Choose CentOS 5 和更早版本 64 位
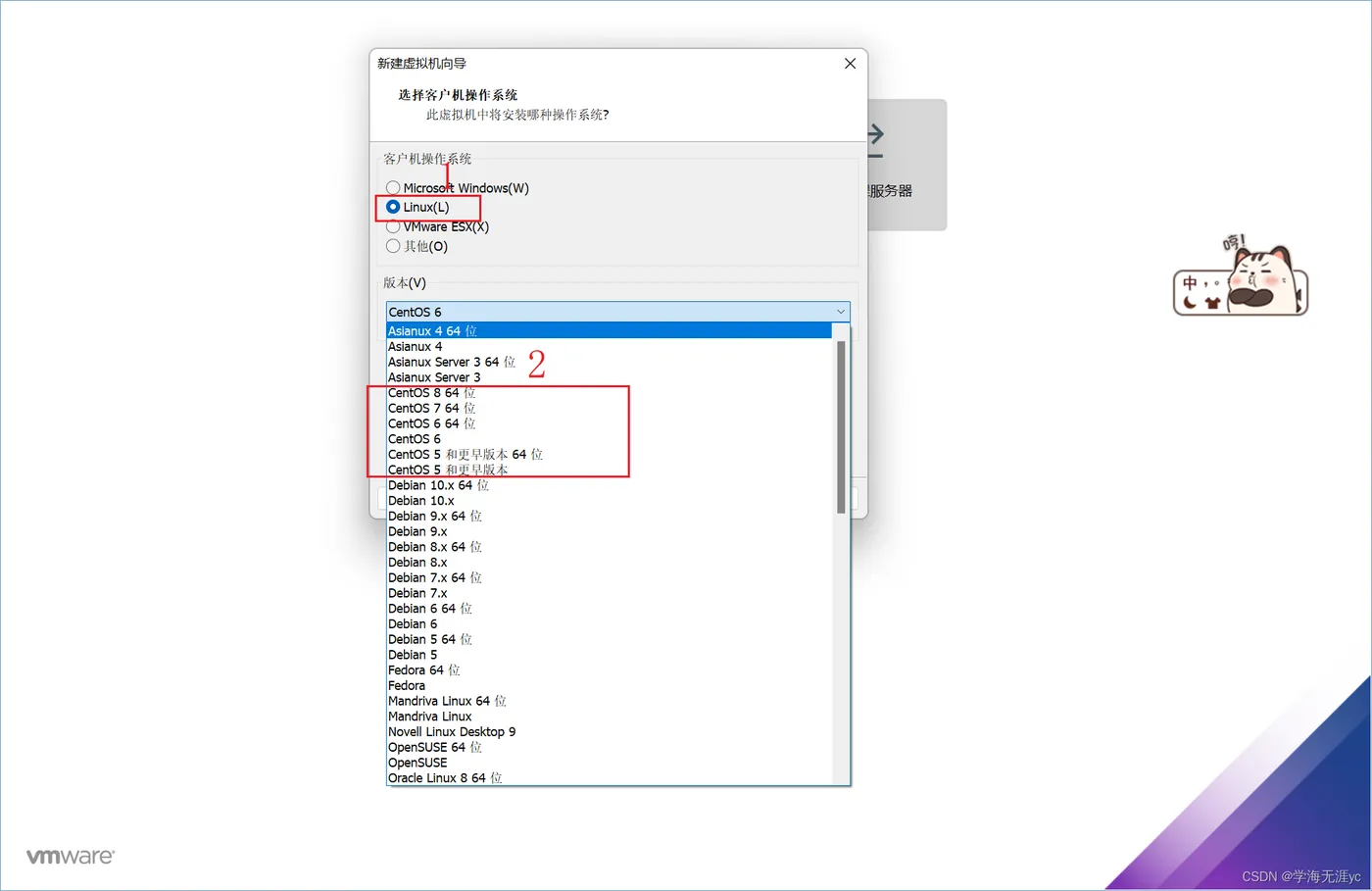Viewport: 1372px width, 891px height. pos(609,455)
